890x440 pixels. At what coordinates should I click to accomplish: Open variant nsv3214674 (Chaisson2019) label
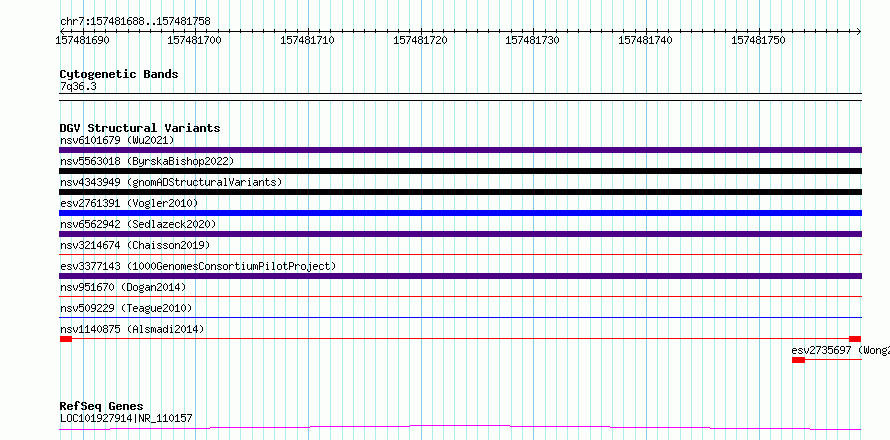pyautogui.click(x=135, y=245)
